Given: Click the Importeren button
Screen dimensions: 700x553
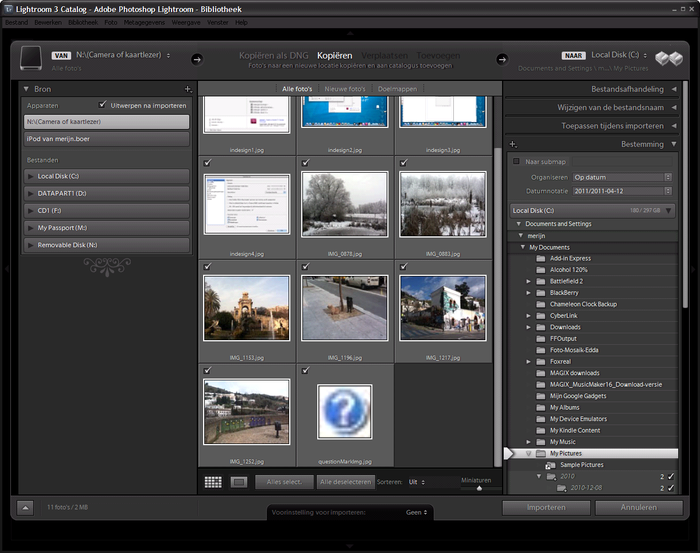Looking at the screenshot, I should [546, 507].
